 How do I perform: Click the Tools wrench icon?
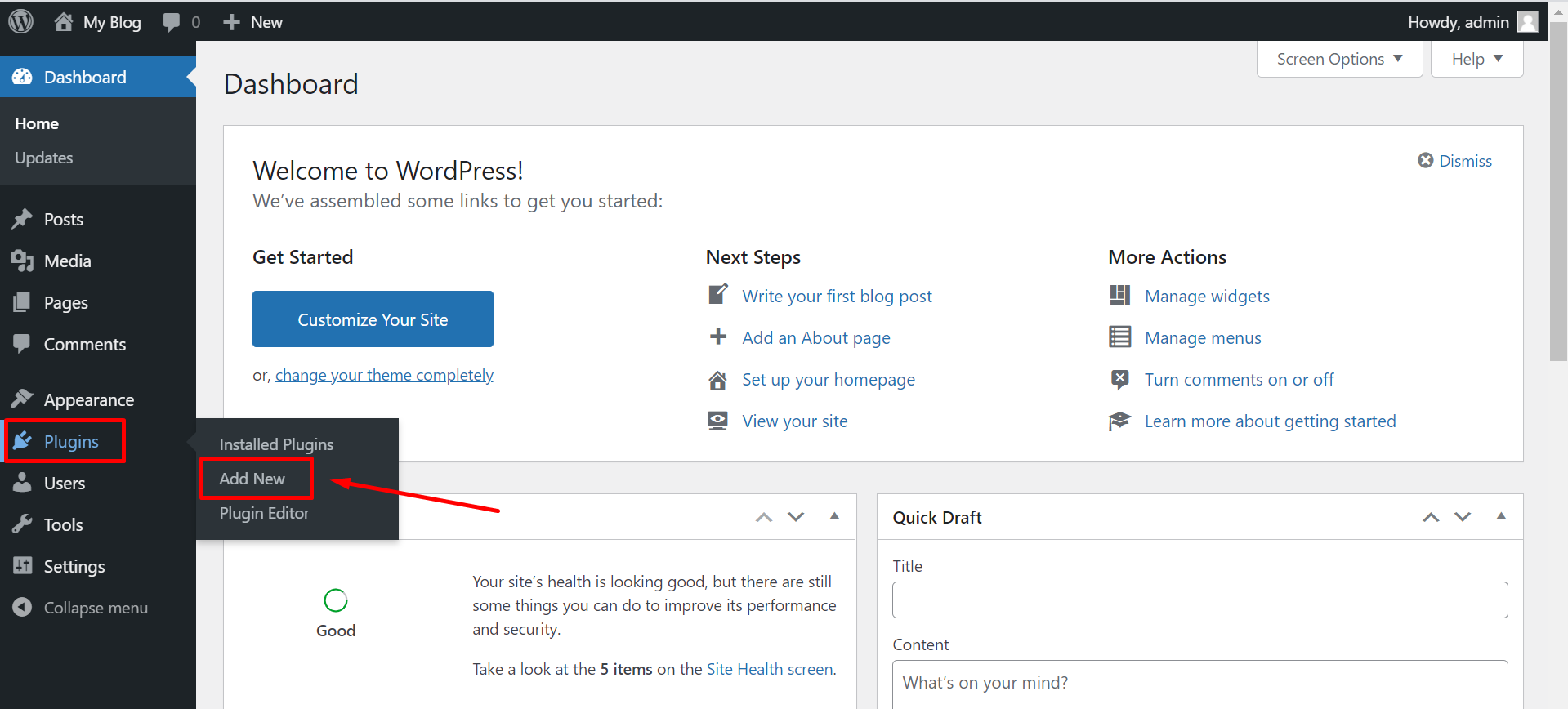click(22, 524)
